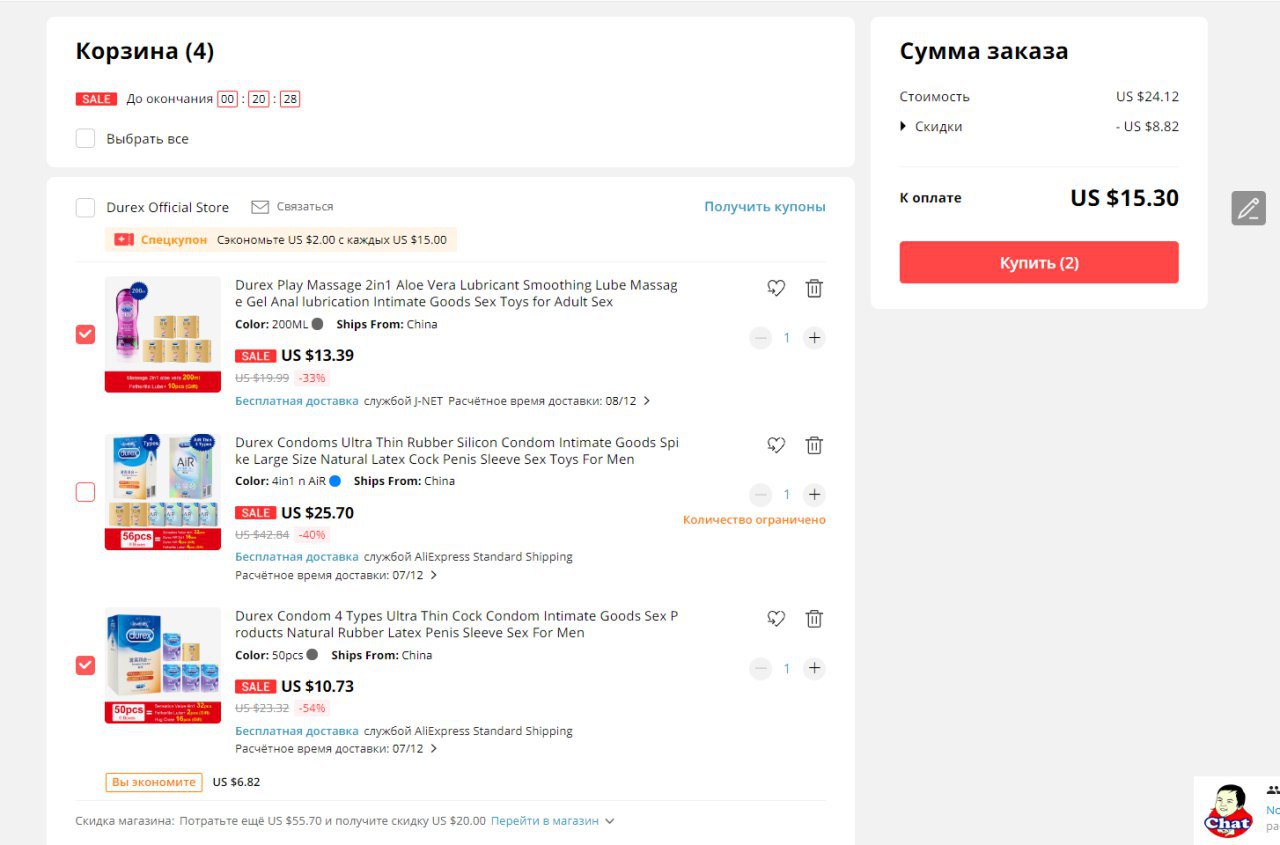Uncheck the Durex Condom 4 Types item
Image resolution: width=1280 pixels, height=845 pixels.
[85, 665]
